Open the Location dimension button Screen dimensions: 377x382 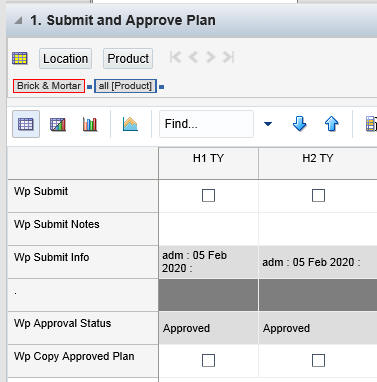coord(65,59)
